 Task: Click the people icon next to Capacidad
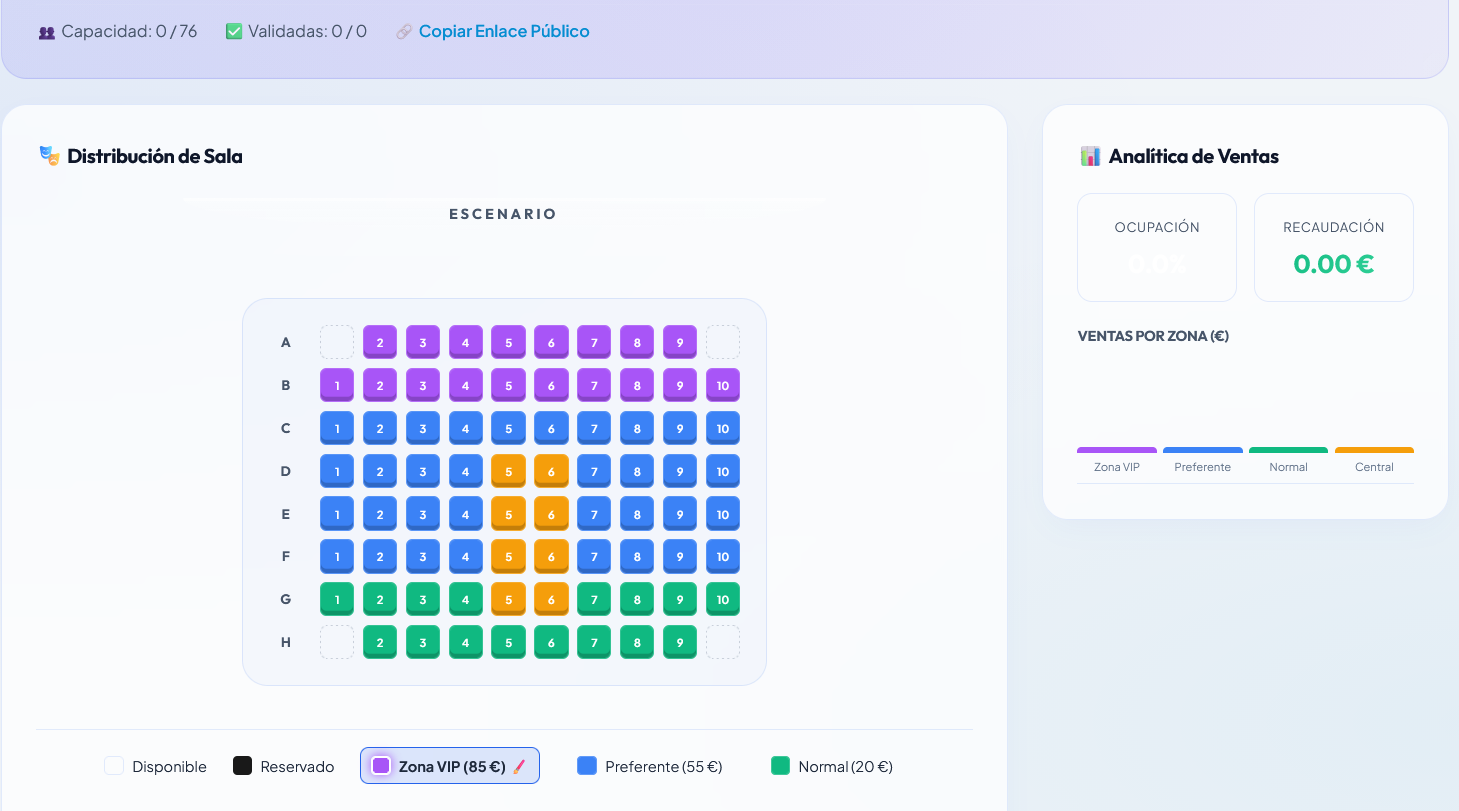tap(47, 32)
